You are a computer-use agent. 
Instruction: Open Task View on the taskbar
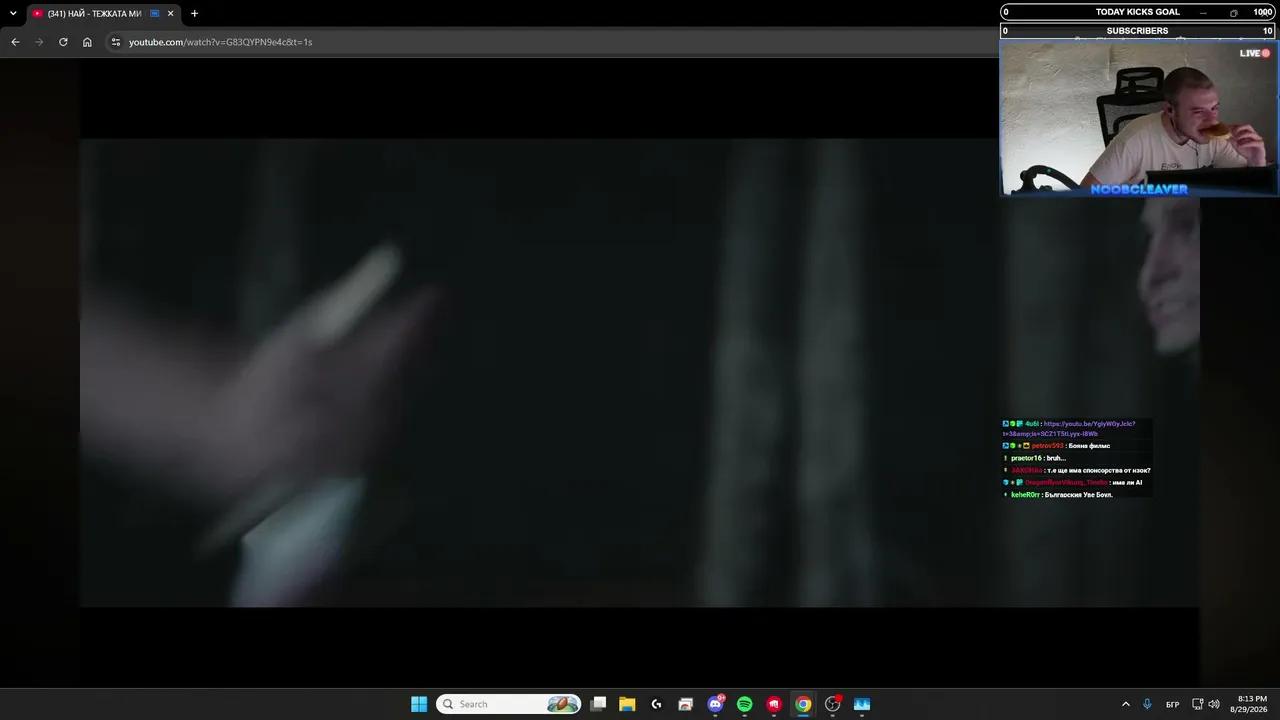pos(598,704)
